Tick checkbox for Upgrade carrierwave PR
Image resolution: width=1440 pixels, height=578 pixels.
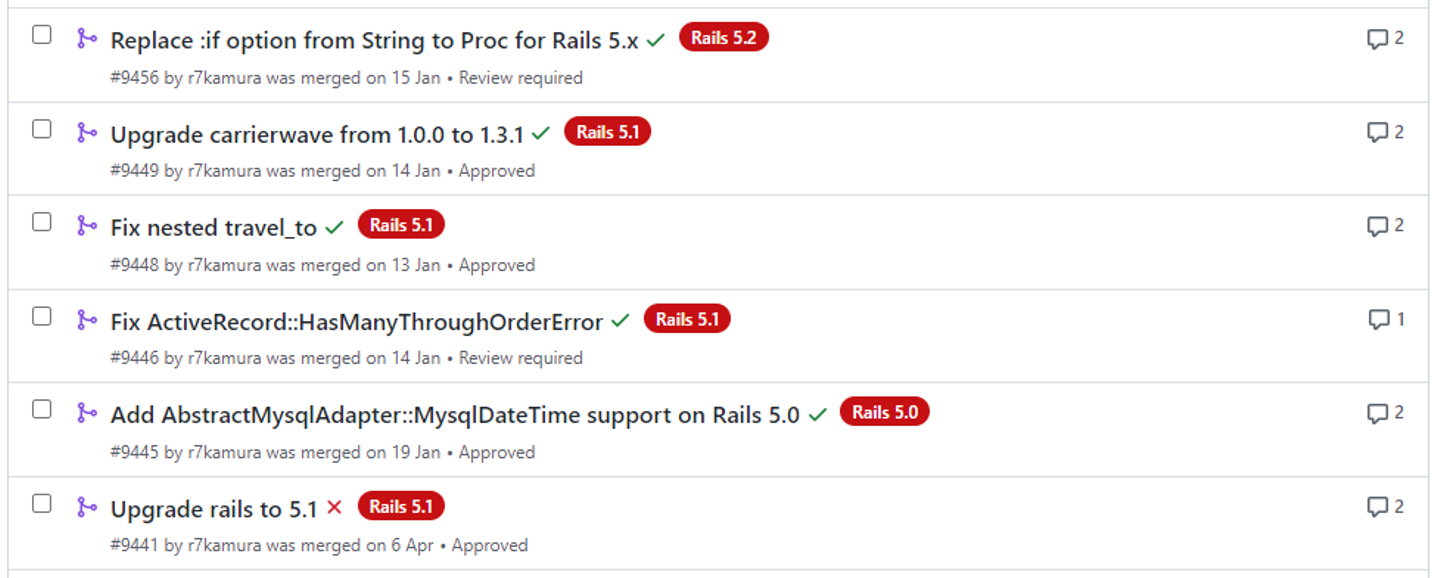[x=42, y=129]
